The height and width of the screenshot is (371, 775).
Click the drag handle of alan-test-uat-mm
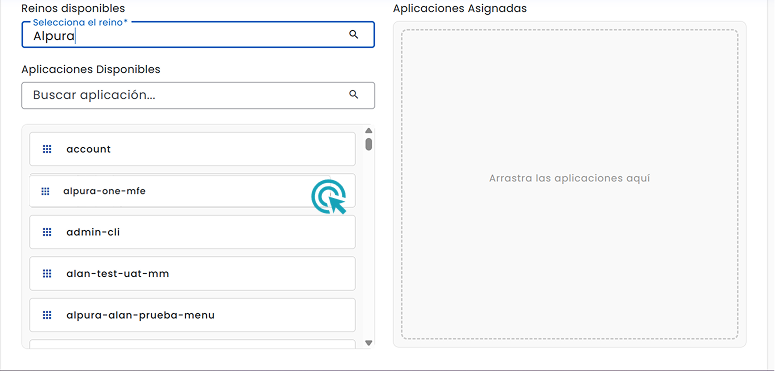click(47, 274)
